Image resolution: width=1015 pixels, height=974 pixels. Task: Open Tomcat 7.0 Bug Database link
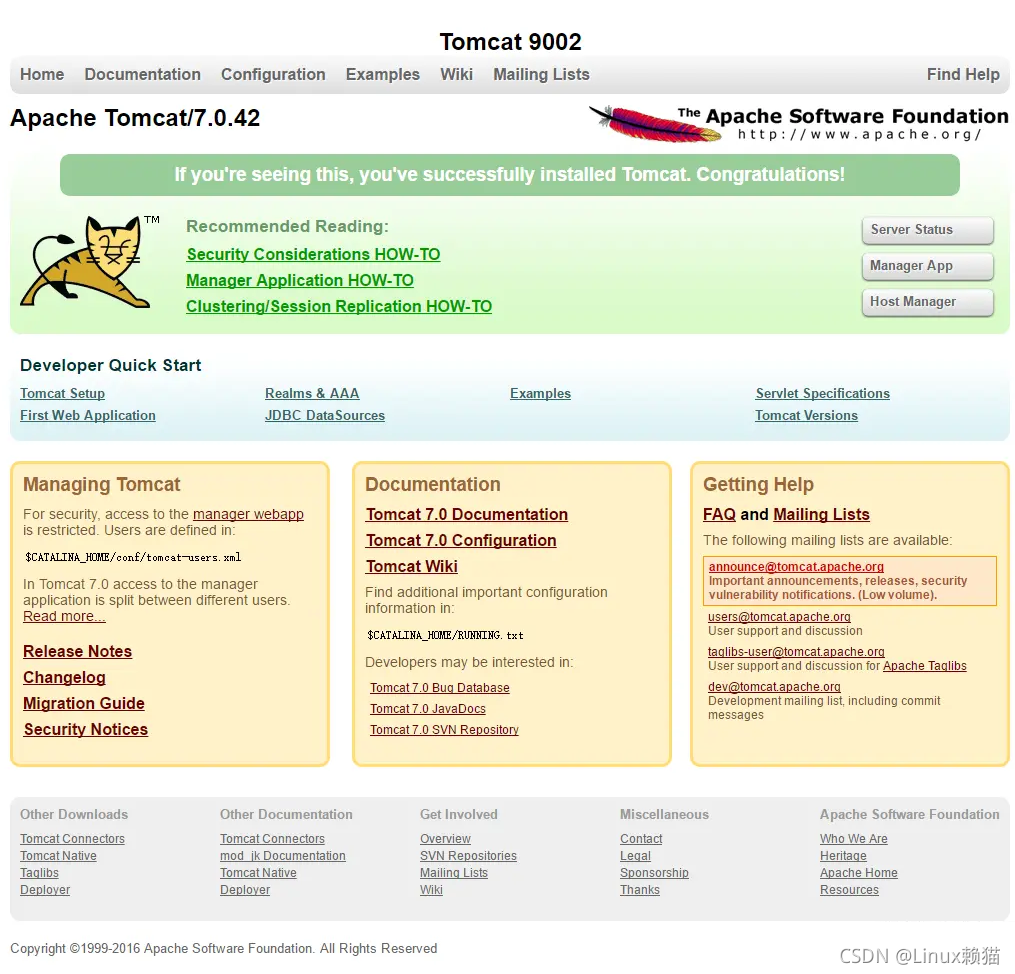tap(440, 688)
